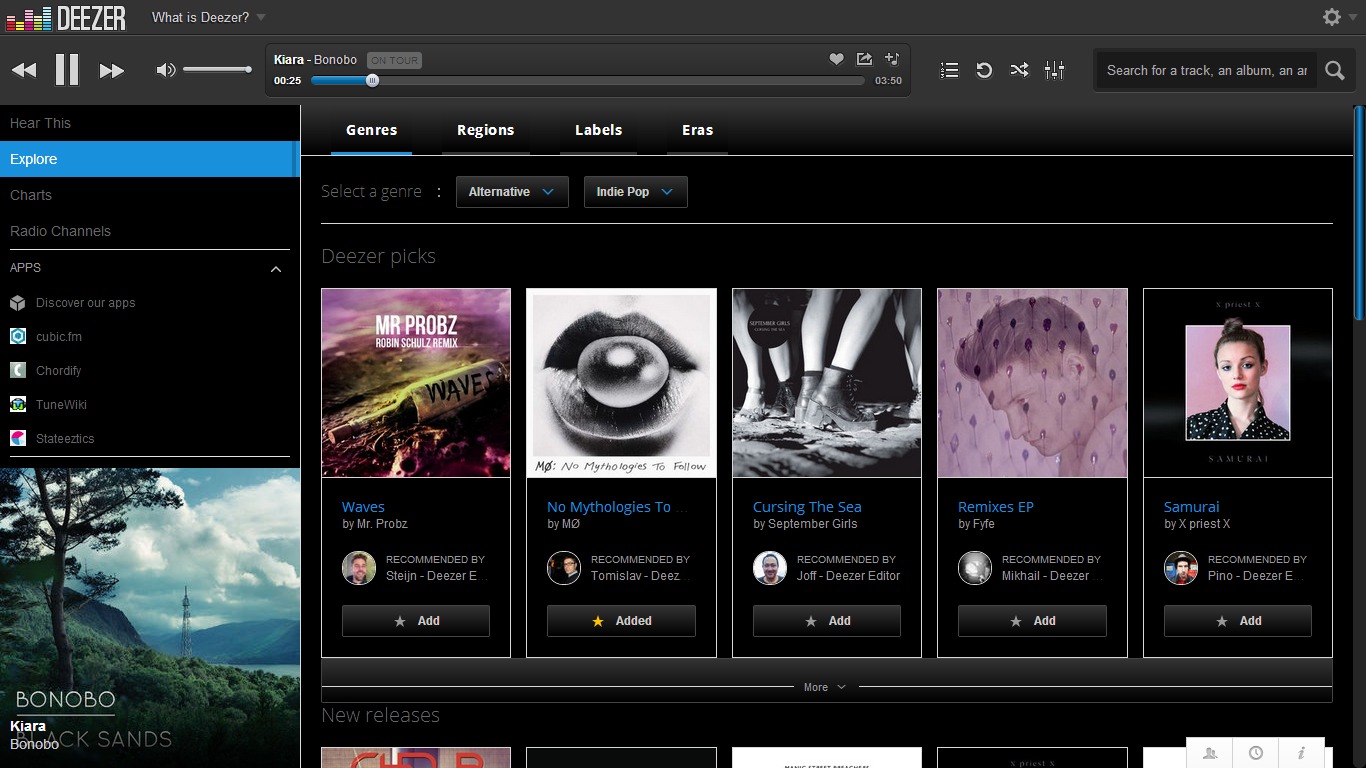Love the track Kiara with heart icon
Screen dimensions: 1366x768
836,59
